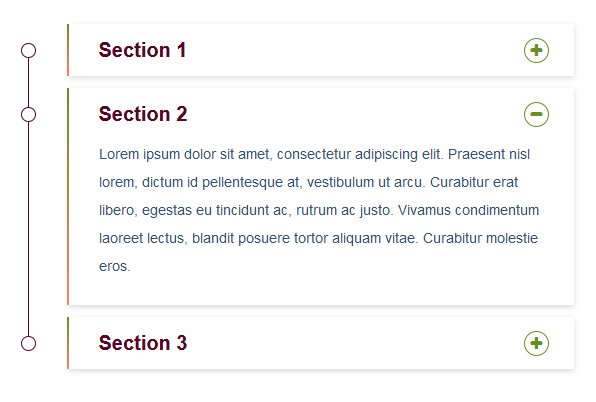Collapse Section 2 using the minus icon
Image resolution: width=596 pixels, height=402 pixels.
536,114
